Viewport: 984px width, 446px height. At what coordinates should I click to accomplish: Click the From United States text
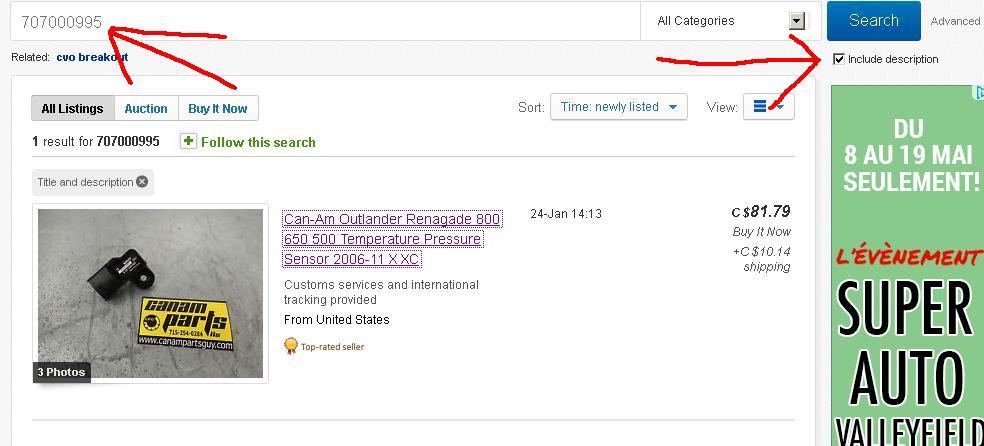tap(336, 320)
